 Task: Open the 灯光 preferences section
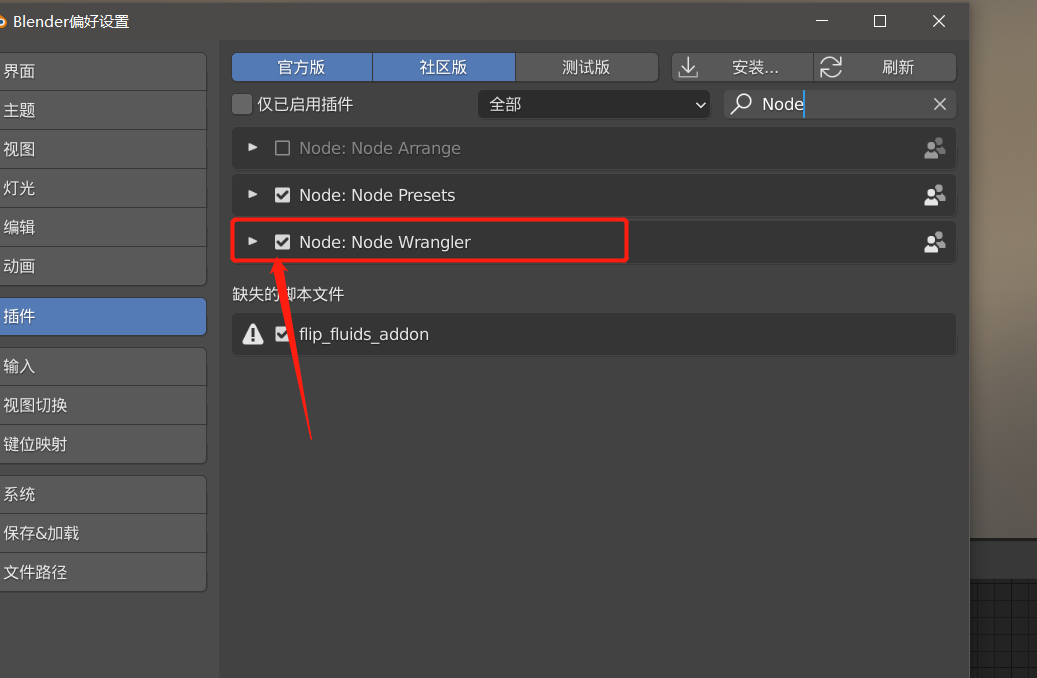tap(103, 189)
